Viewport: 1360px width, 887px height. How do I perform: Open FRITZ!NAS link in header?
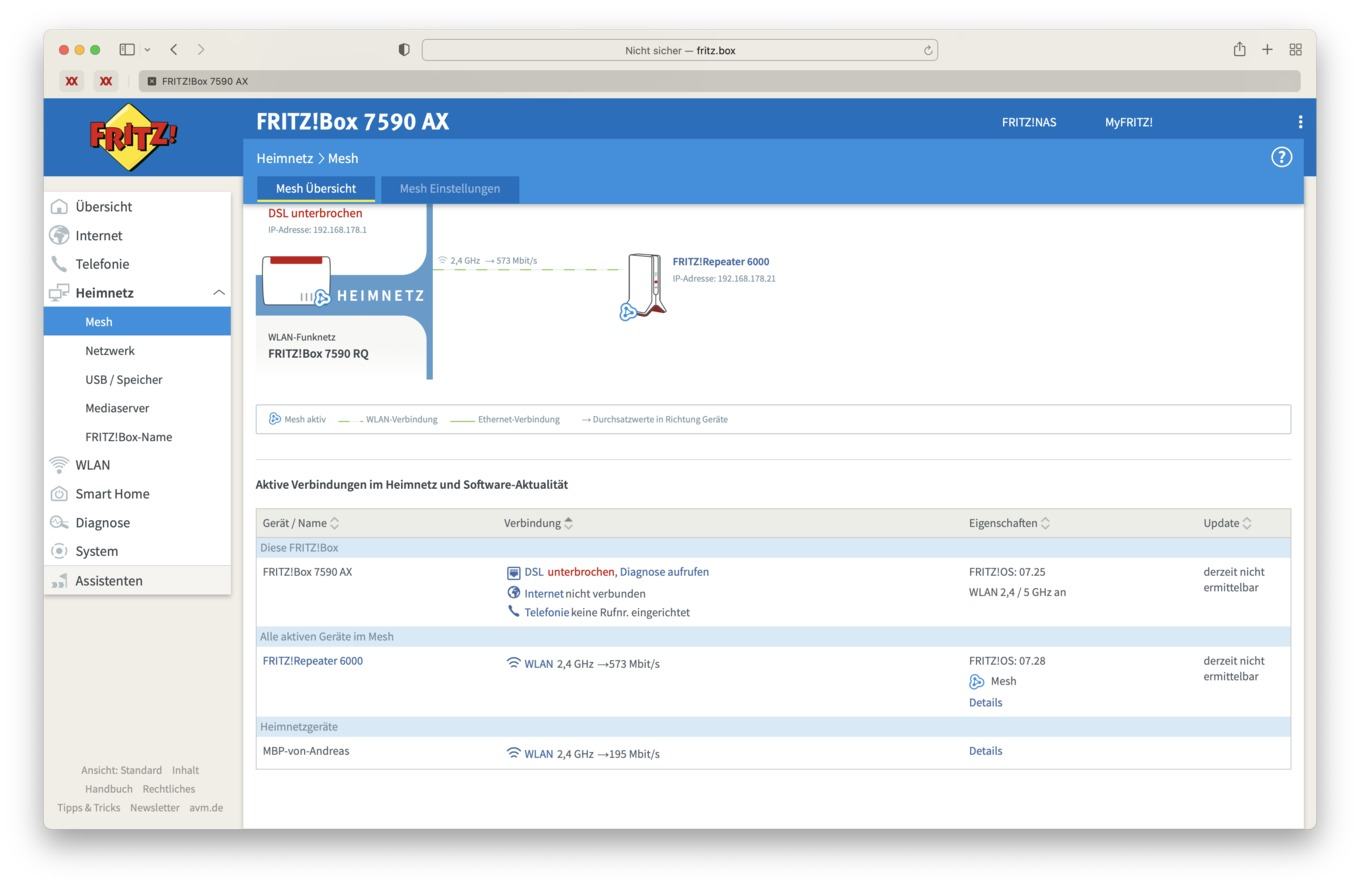pos(1029,122)
